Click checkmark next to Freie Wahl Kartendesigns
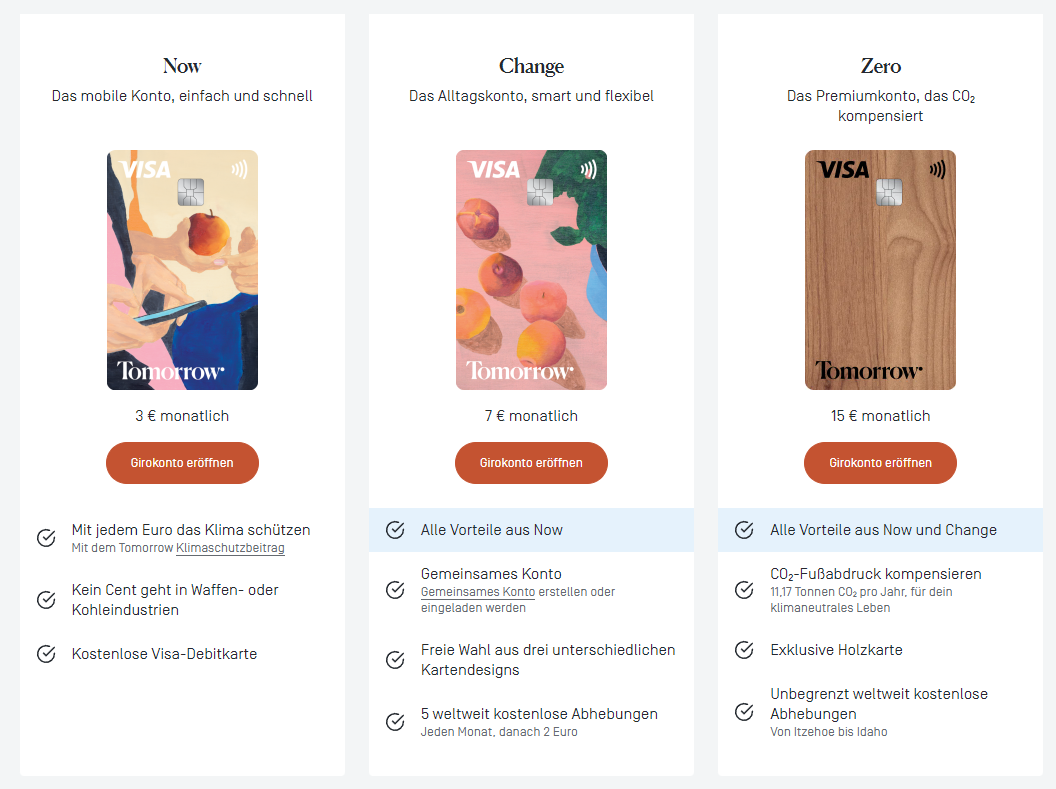 [395, 660]
